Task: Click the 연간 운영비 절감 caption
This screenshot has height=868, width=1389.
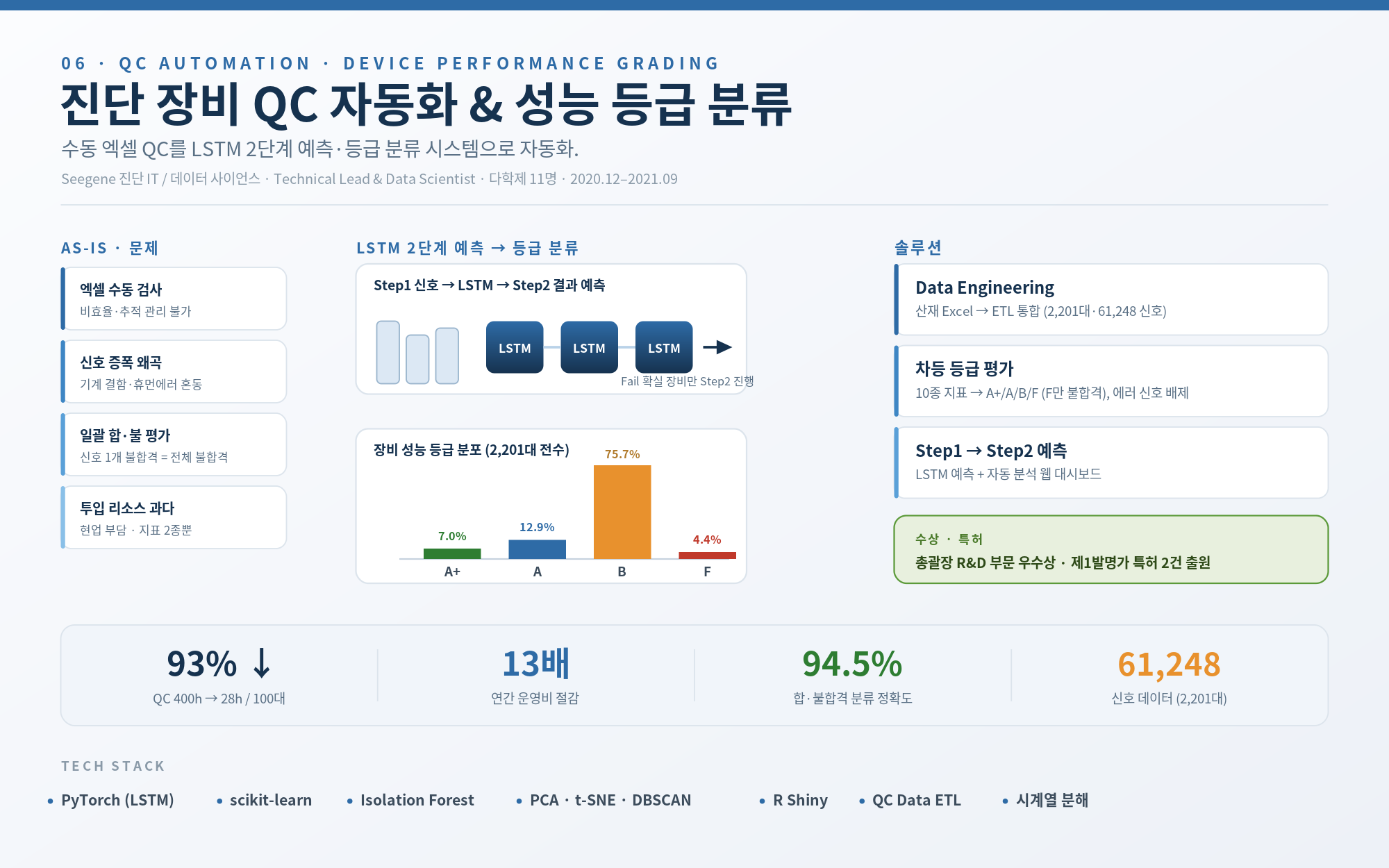Action: (535, 698)
